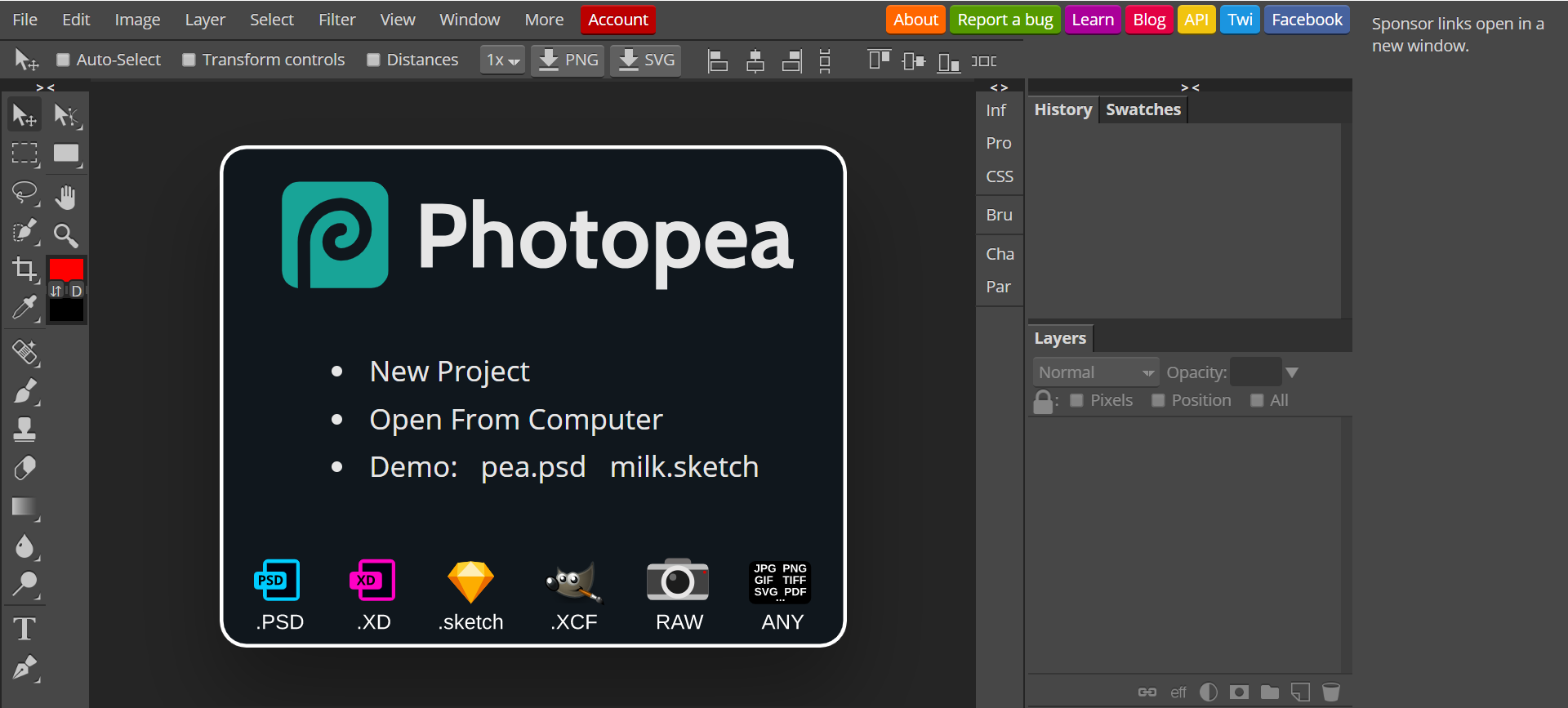Select the Dodge tool
The height and width of the screenshot is (708, 1568).
click(24, 585)
